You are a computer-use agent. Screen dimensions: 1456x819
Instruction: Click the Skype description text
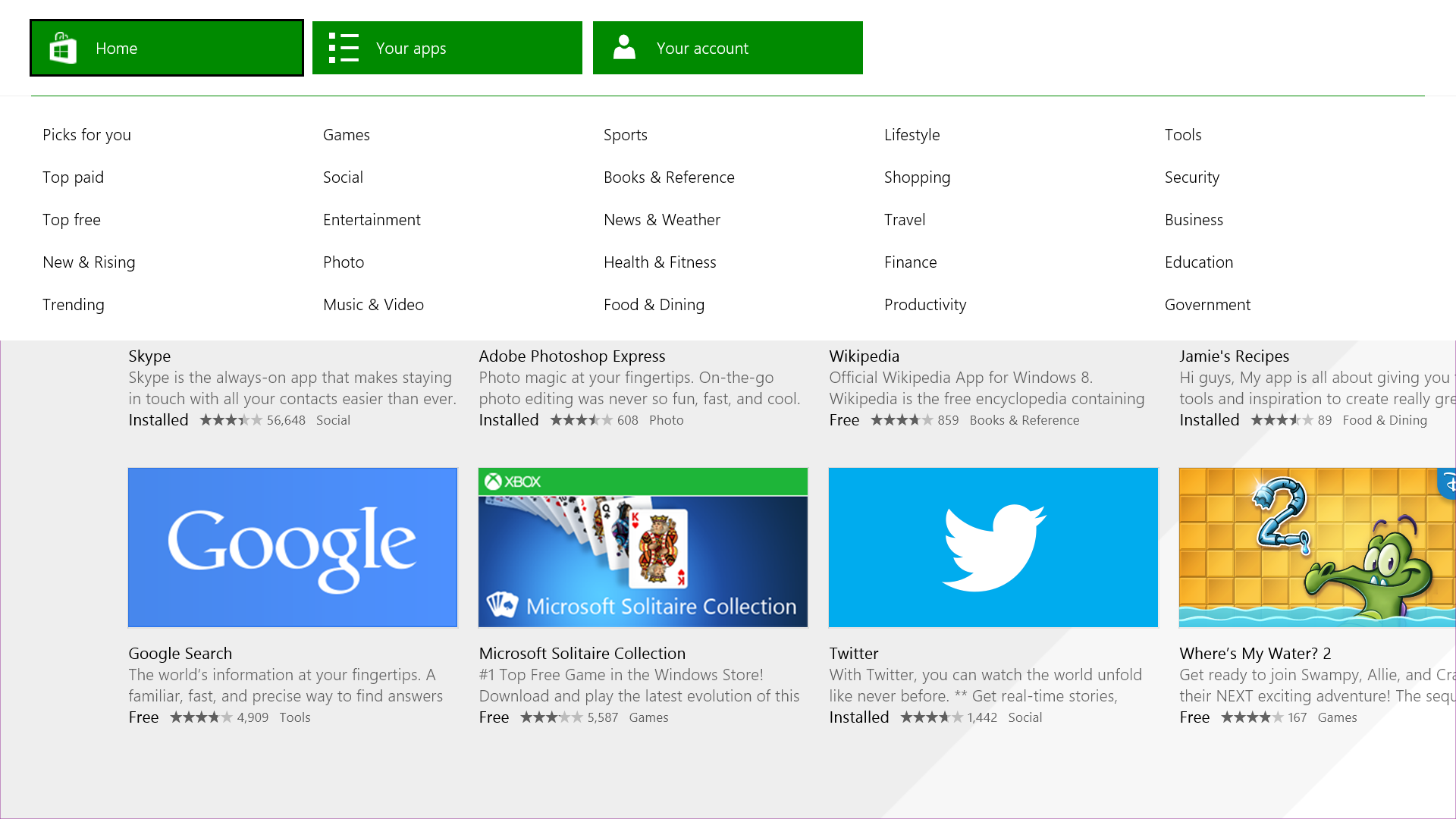click(x=292, y=388)
